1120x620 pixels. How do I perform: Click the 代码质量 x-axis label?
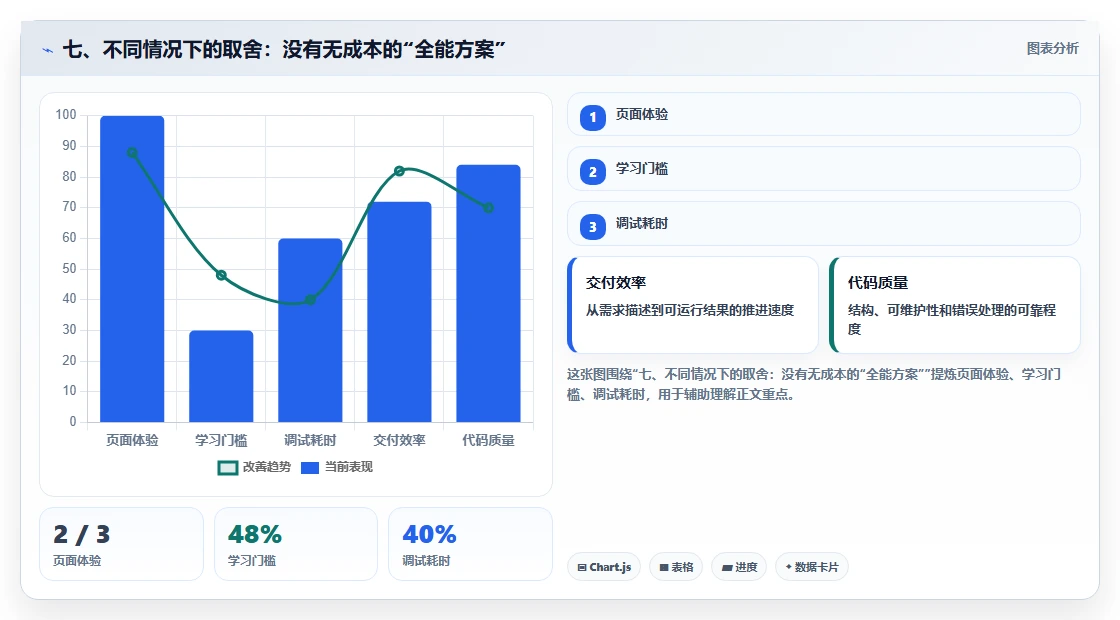pyautogui.click(x=489, y=441)
